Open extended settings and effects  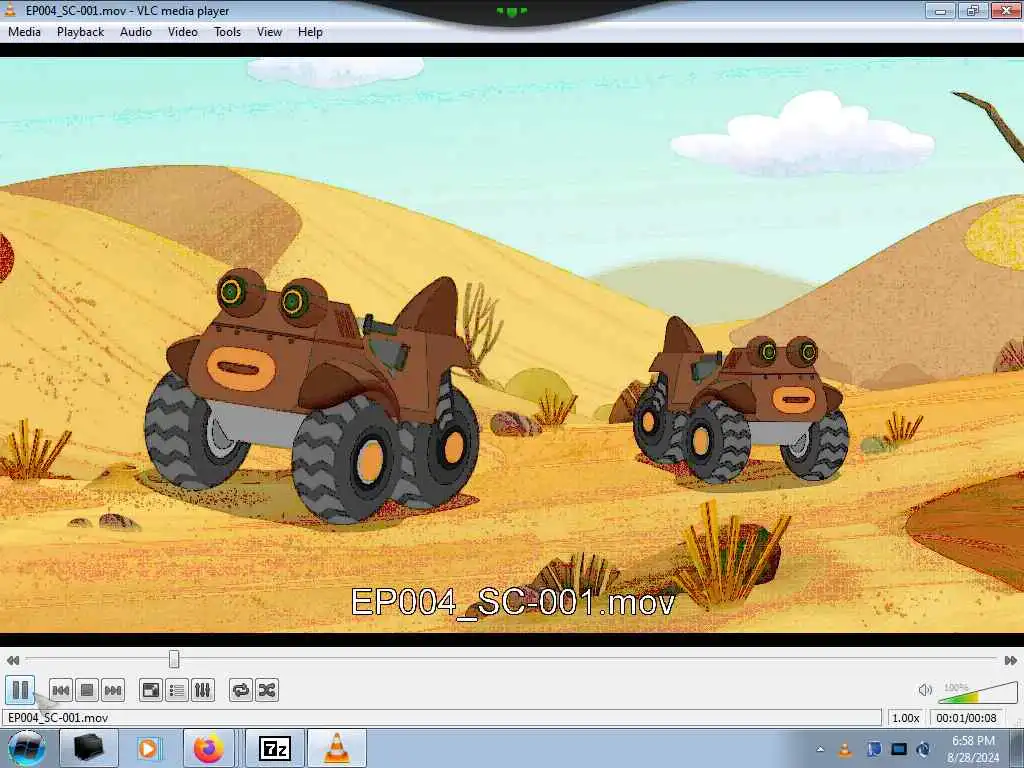tap(202, 690)
